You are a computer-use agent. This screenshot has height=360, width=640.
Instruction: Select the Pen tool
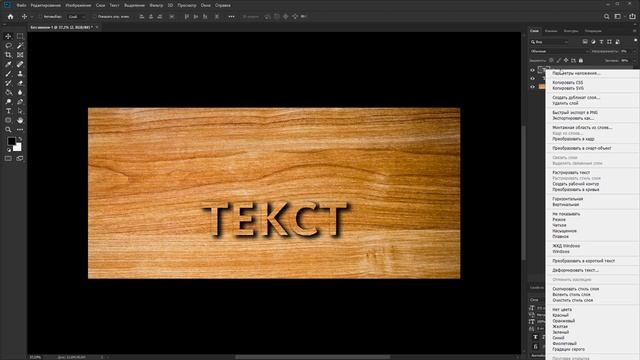point(20,102)
